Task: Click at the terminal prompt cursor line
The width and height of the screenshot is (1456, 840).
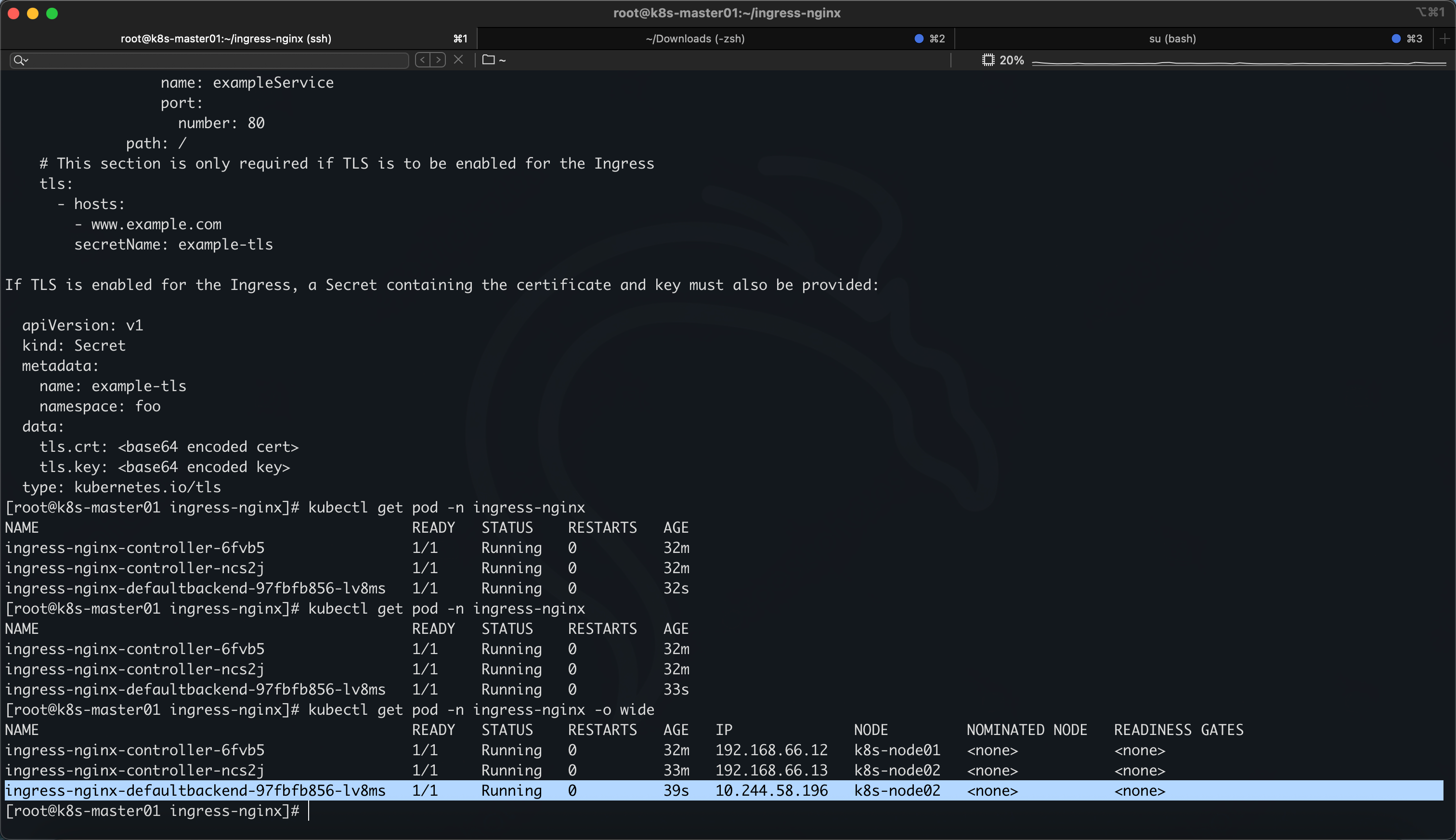Action: (310, 811)
